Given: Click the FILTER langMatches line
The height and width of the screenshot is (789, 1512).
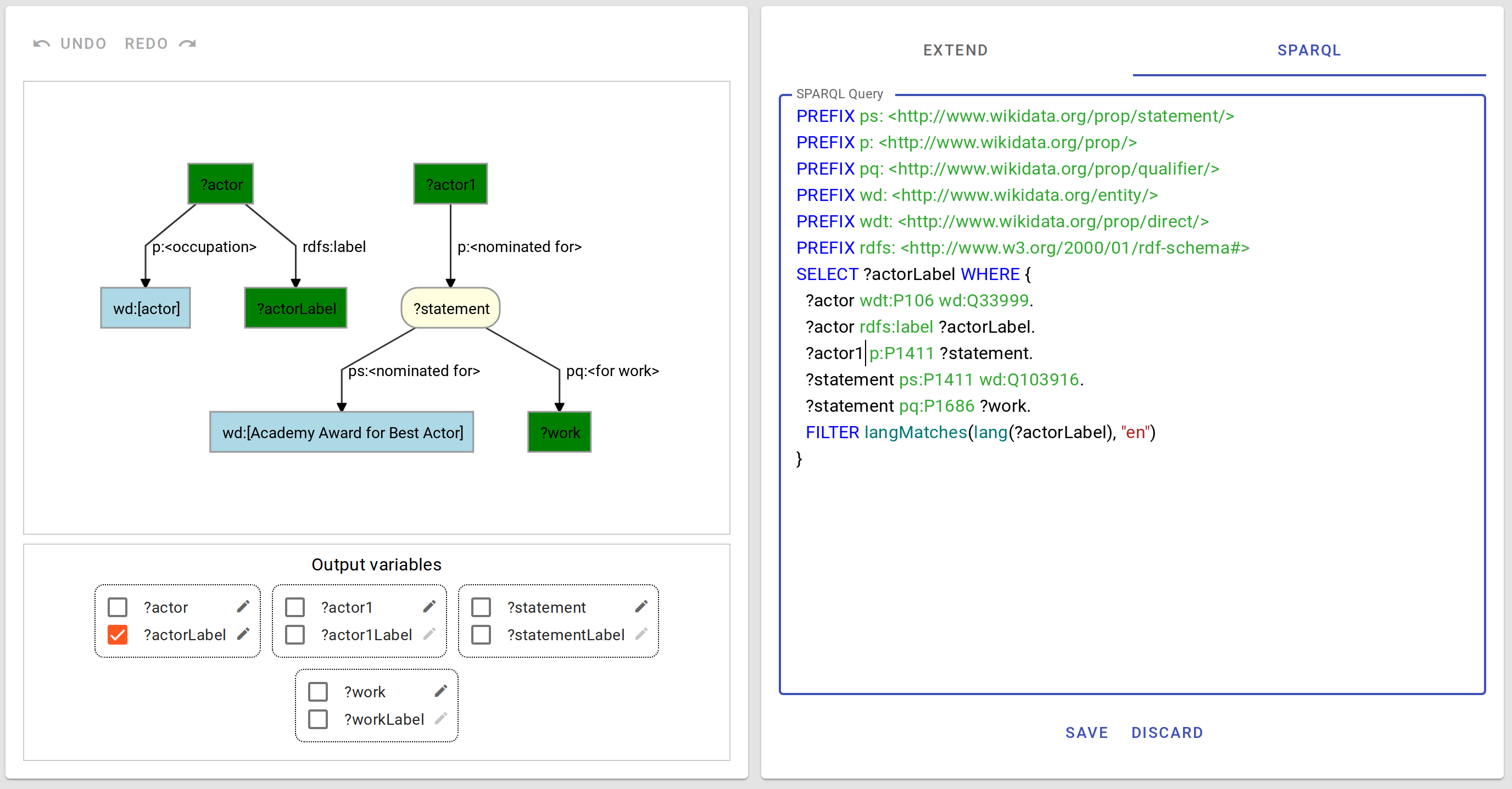Looking at the screenshot, I should click(980, 432).
